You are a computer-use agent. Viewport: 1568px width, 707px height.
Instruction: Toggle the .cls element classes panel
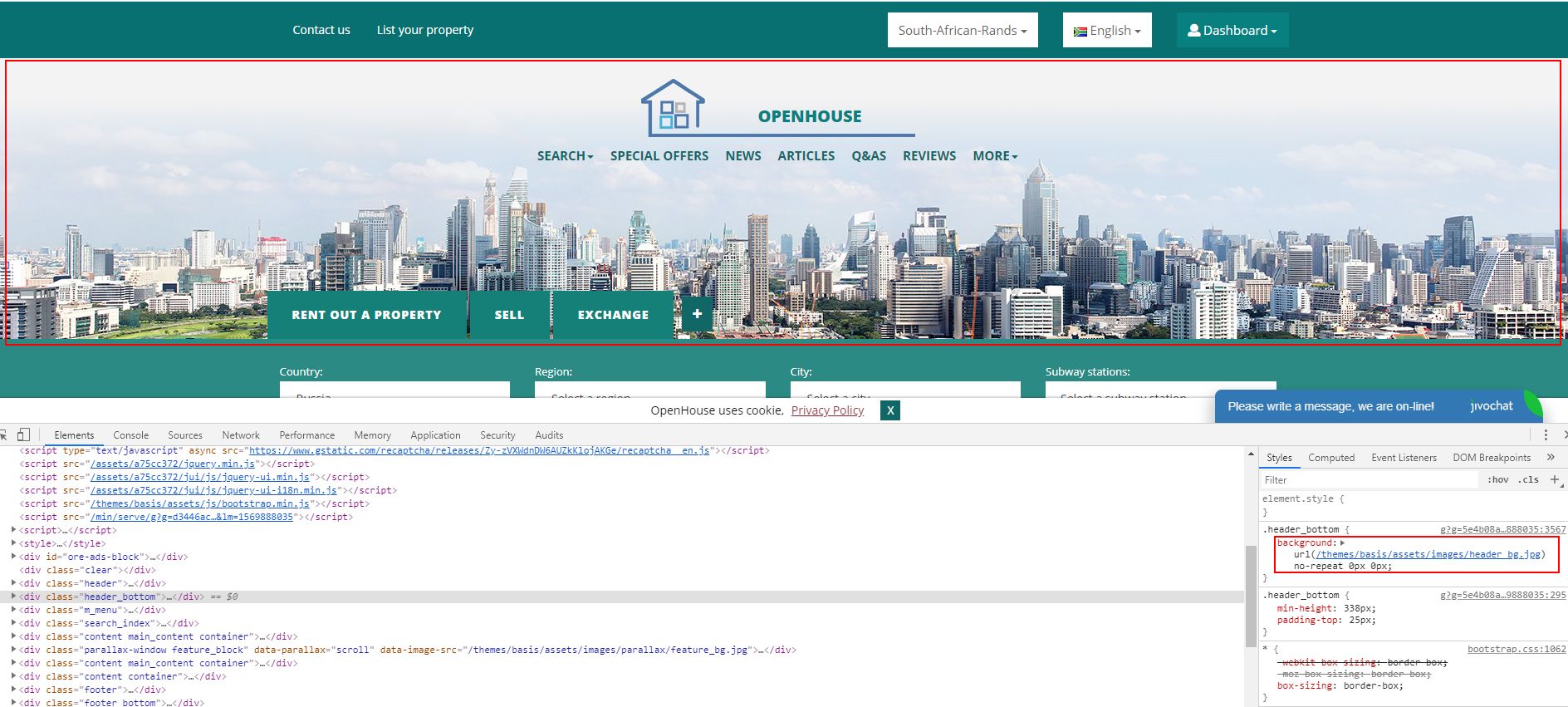[1528, 479]
